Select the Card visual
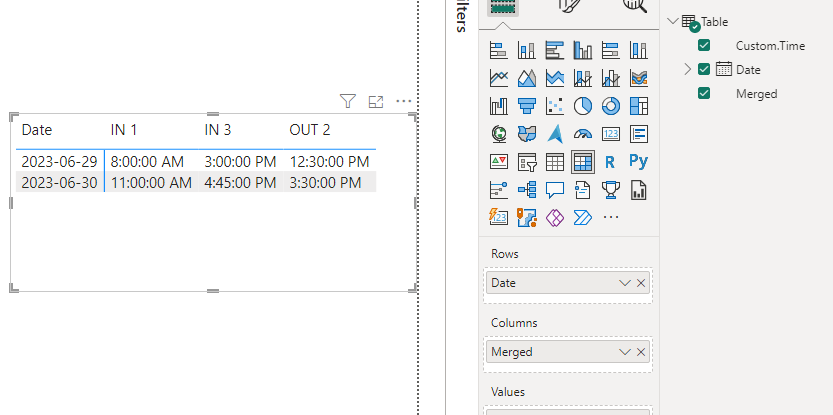Viewport: 833px width, 415px height. point(611,134)
